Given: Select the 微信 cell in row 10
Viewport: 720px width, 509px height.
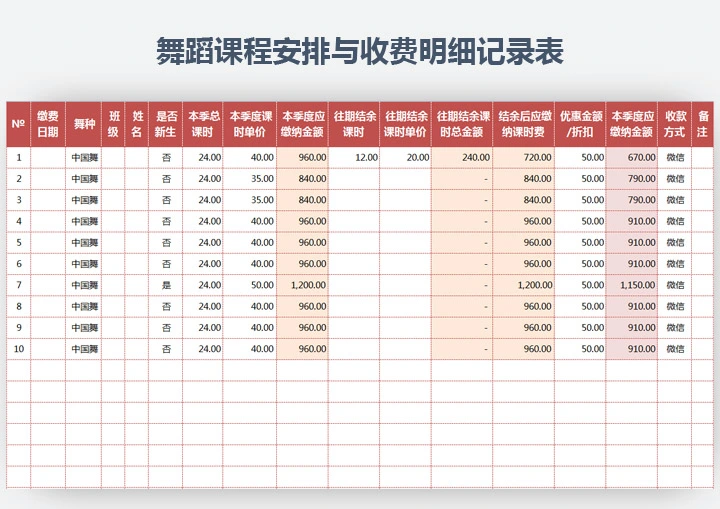Looking at the screenshot, I should click(x=675, y=349).
